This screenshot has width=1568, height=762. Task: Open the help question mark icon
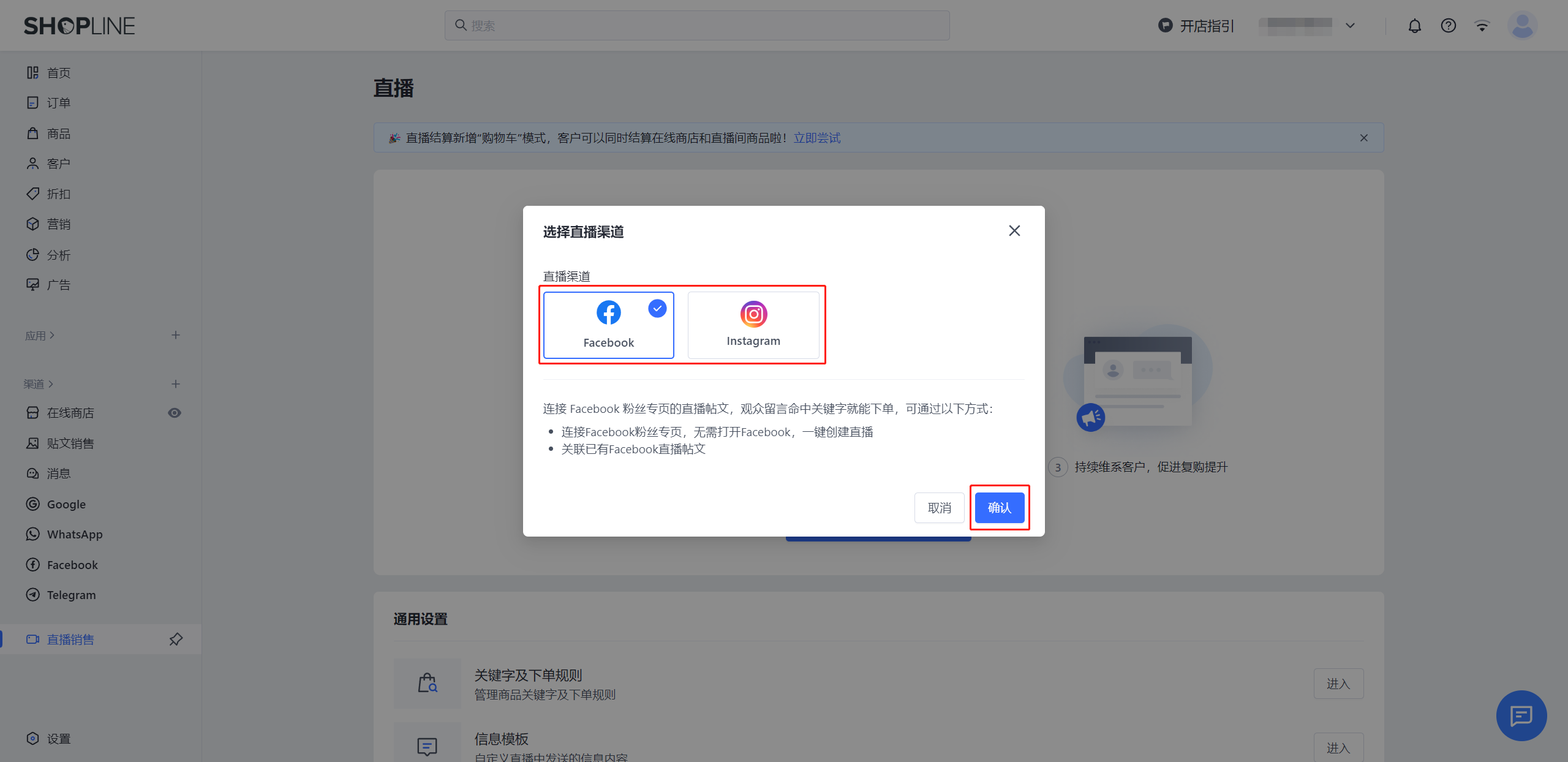click(1448, 26)
